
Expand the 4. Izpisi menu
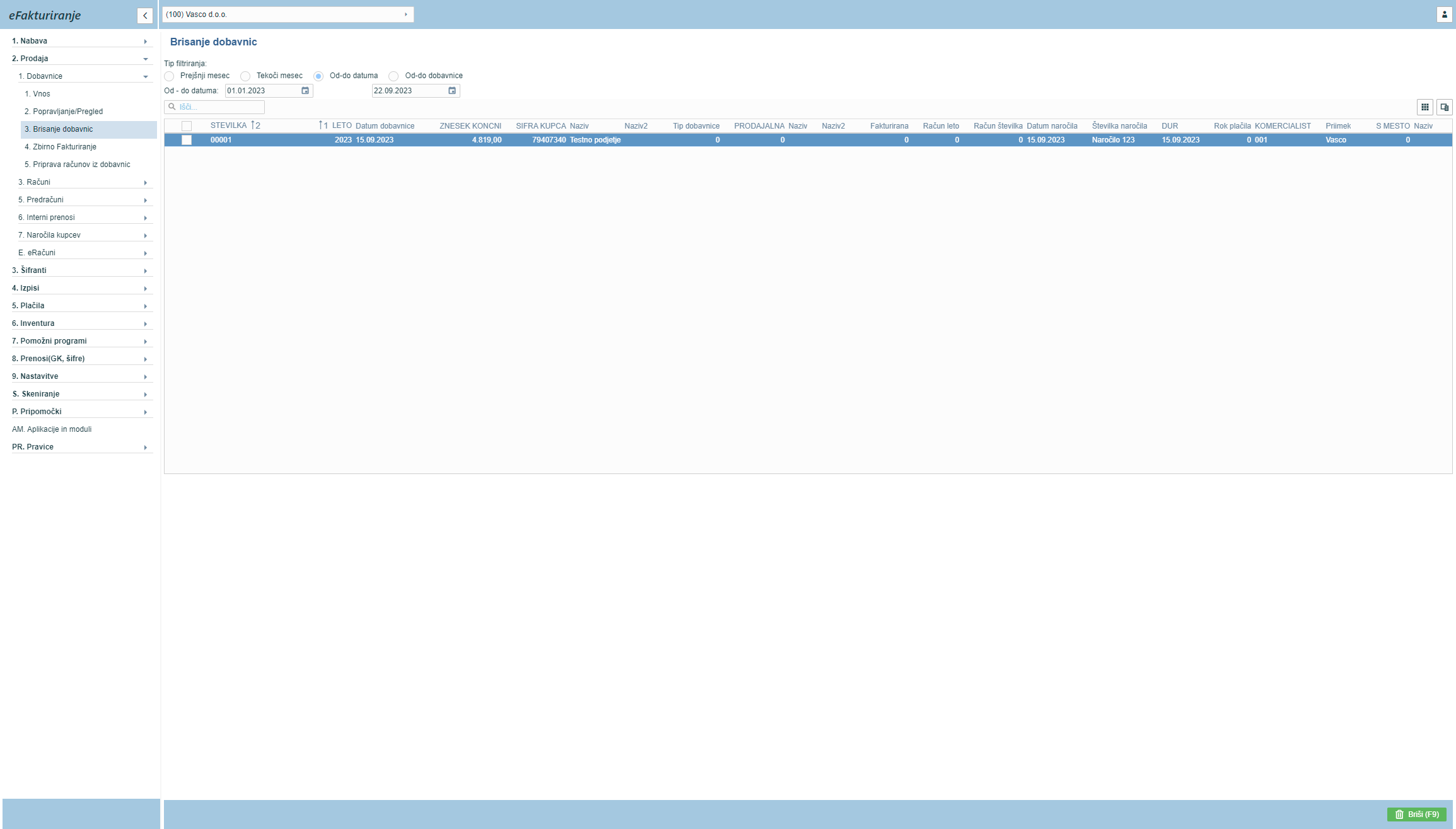point(82,288)
